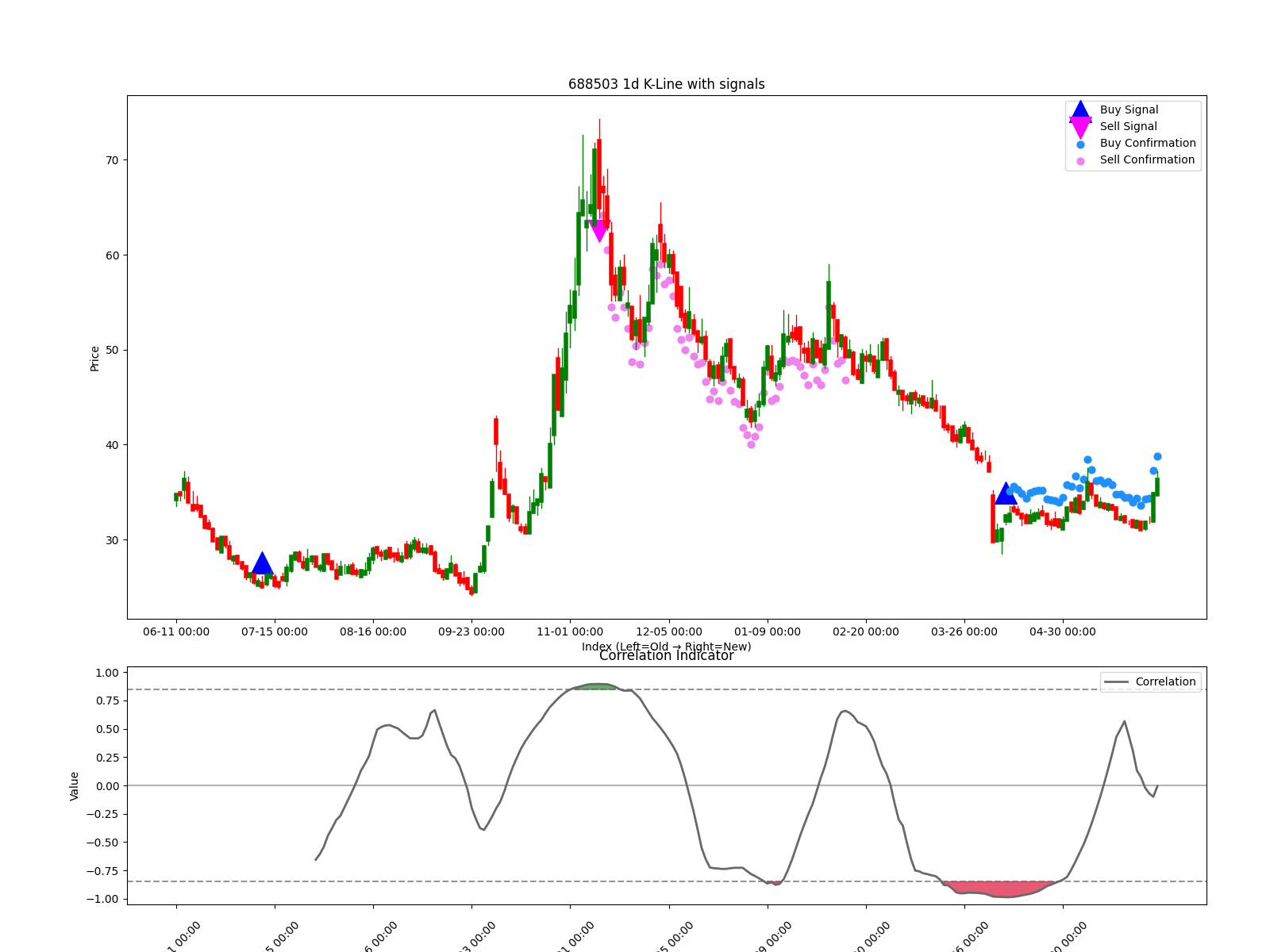Click the correlation tick label '−0.25'

(102, 815)
